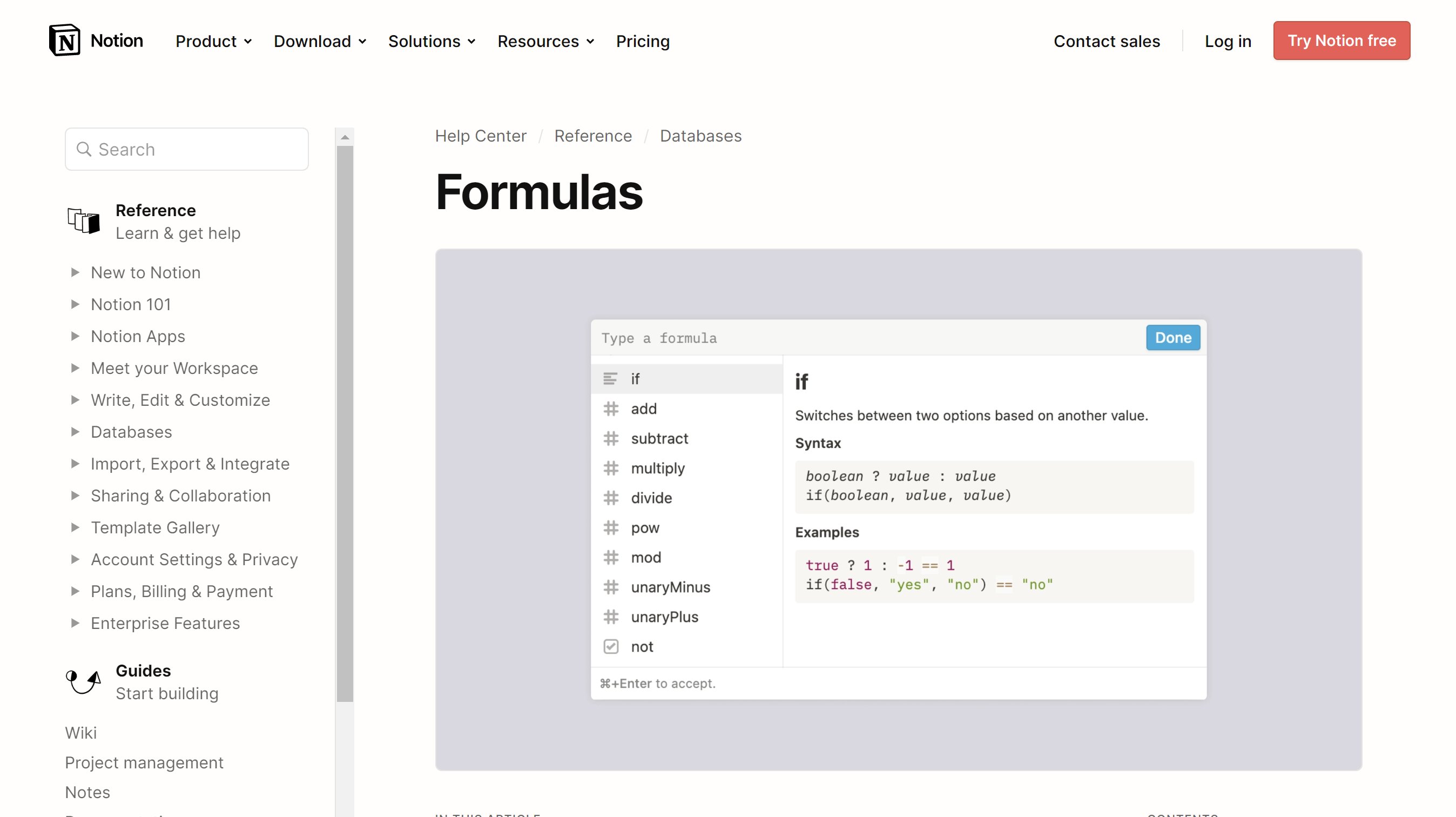Click the checkbox icon next to 'not'
Image resolution: width=1456 pixels, height=817 pixels.
[x=610, y=646]
